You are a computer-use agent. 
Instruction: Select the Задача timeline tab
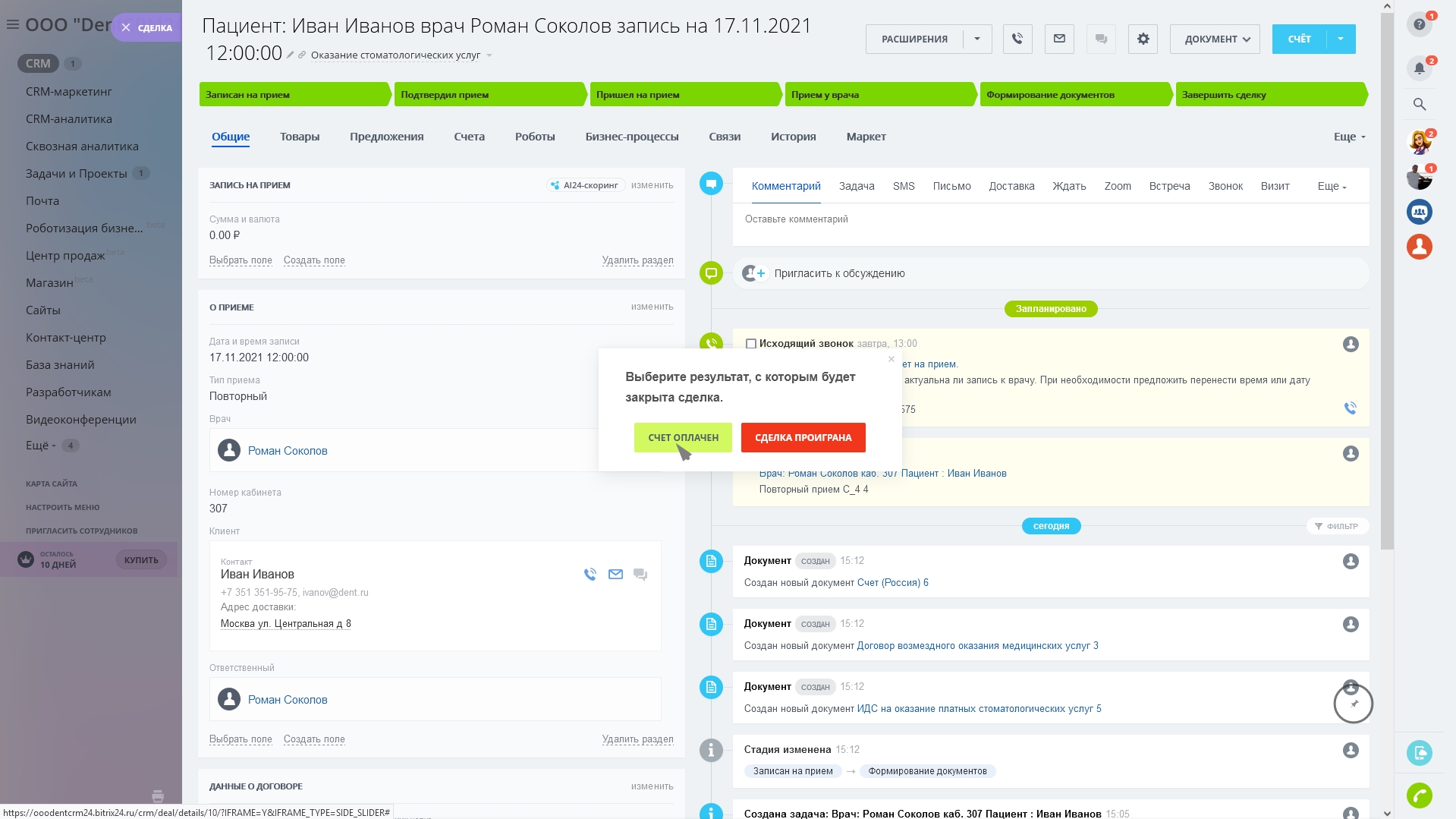[x=857, y=186]
